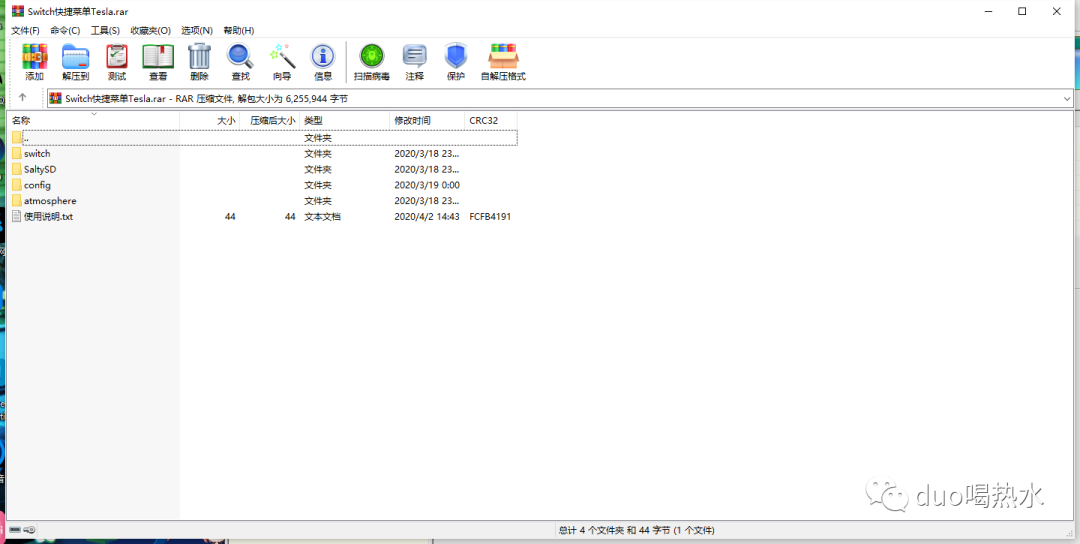Screen dimensions: 1080x544
Task: Click the key icon in the status bar
Action: [x=29, y=530]
